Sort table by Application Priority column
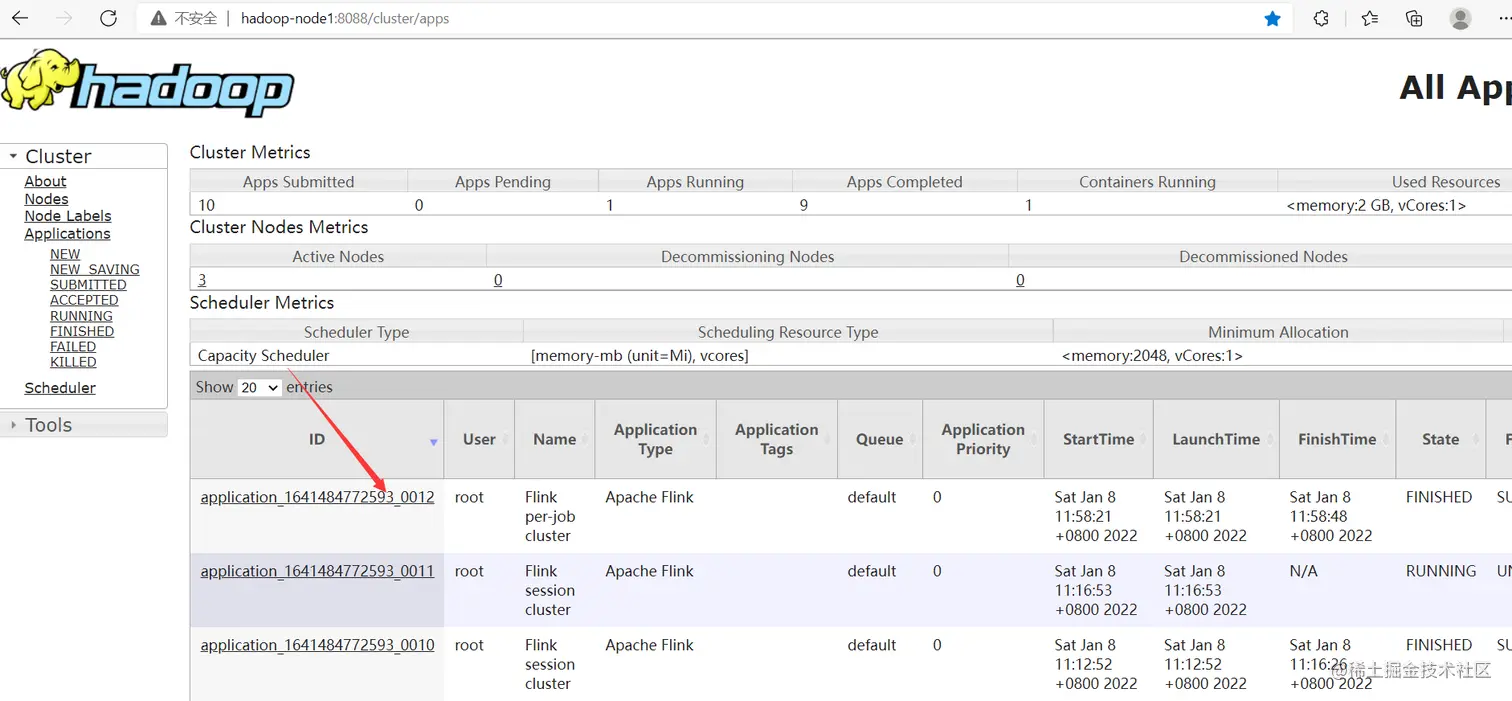1512x701 pixels. click(x=983, y=439)
